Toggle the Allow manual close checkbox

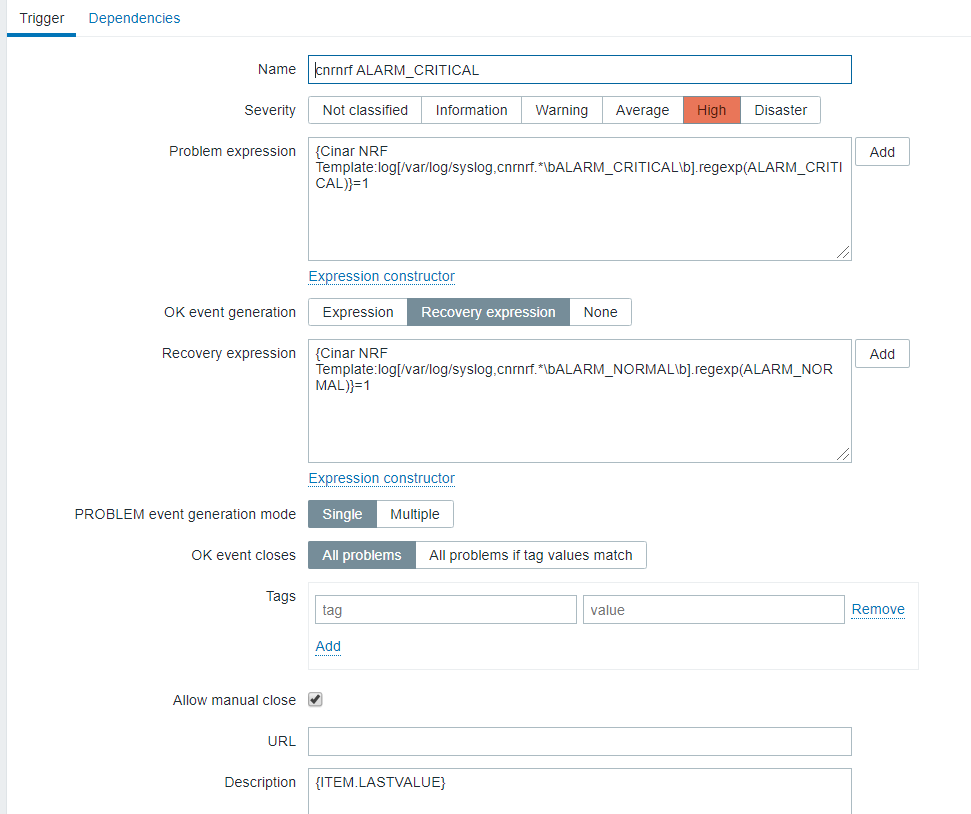(315, 700)
